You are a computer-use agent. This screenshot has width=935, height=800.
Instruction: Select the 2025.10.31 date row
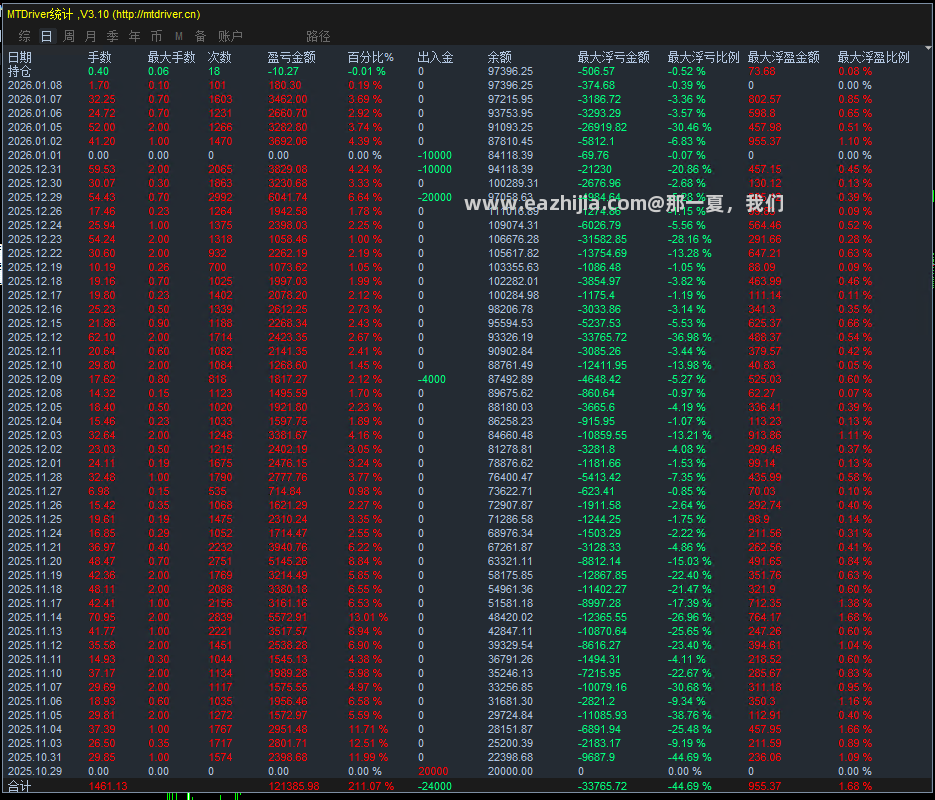pyautogui.click(x=35, y=757)
